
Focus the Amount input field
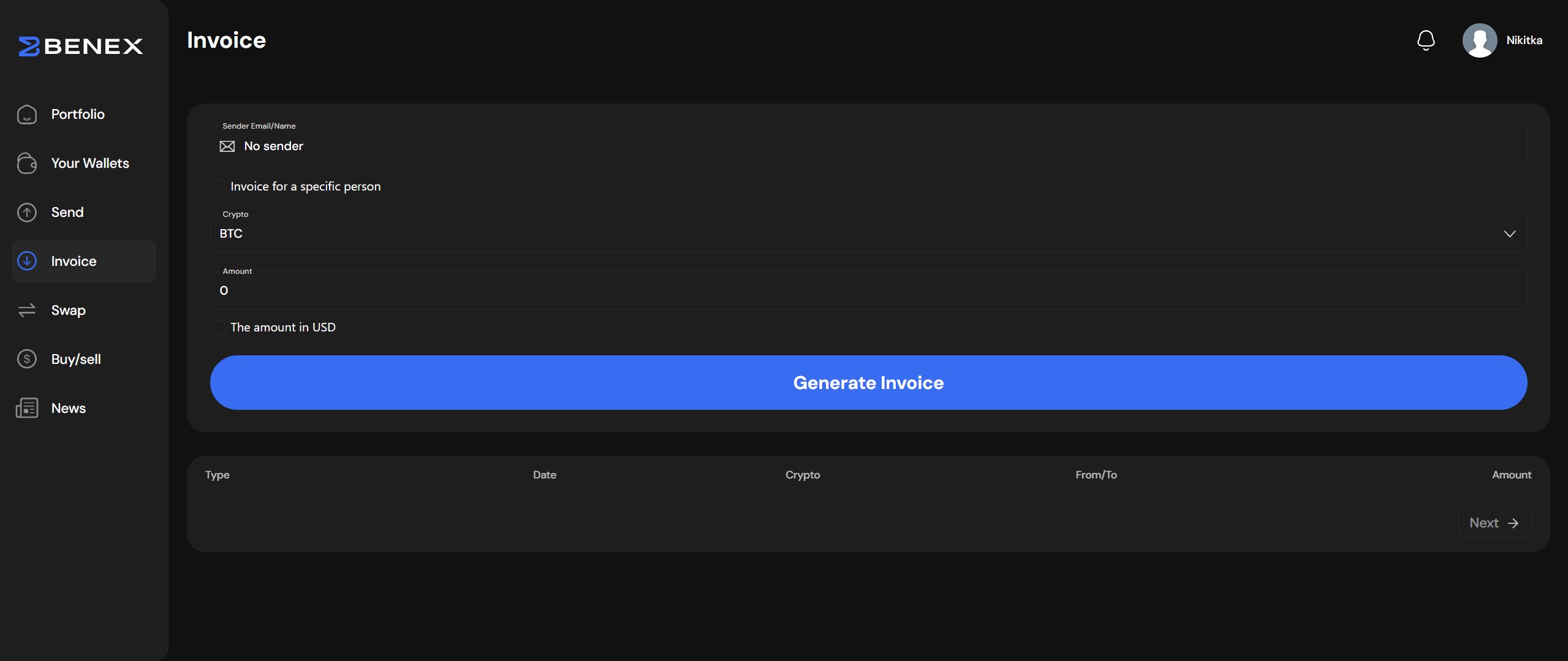click(x=868, y=290)
